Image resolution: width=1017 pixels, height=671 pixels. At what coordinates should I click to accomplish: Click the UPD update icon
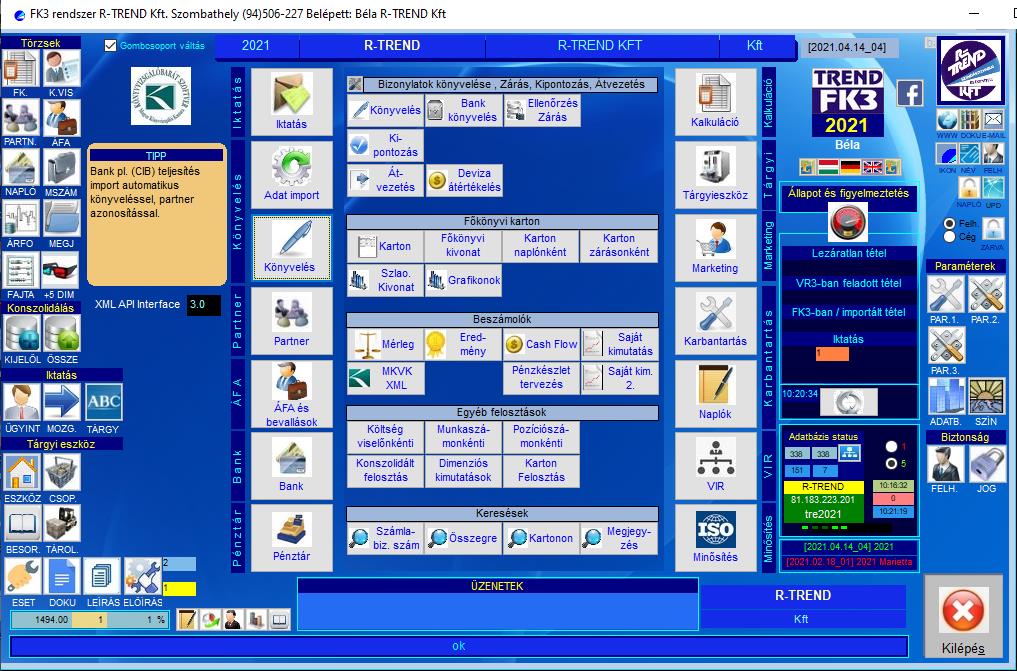click(993, 188)
